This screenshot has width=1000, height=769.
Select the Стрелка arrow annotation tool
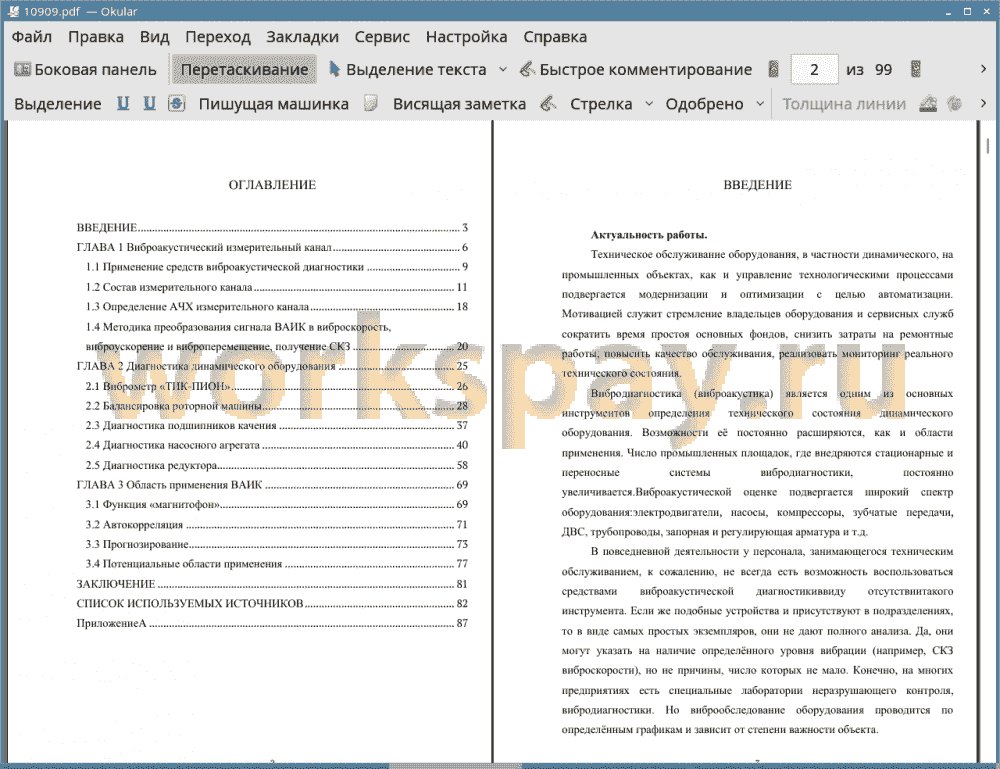point(601,104)
